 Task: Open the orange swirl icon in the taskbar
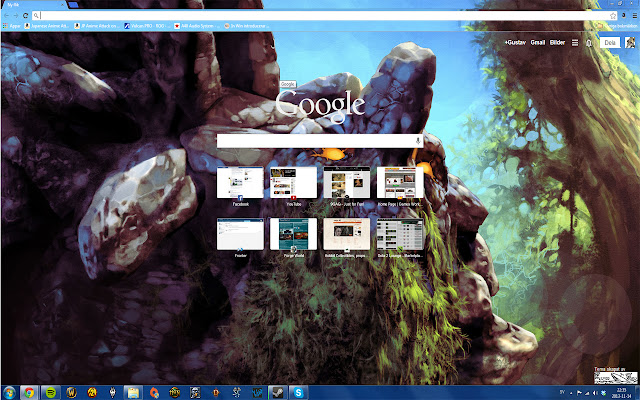coord(154,393)
